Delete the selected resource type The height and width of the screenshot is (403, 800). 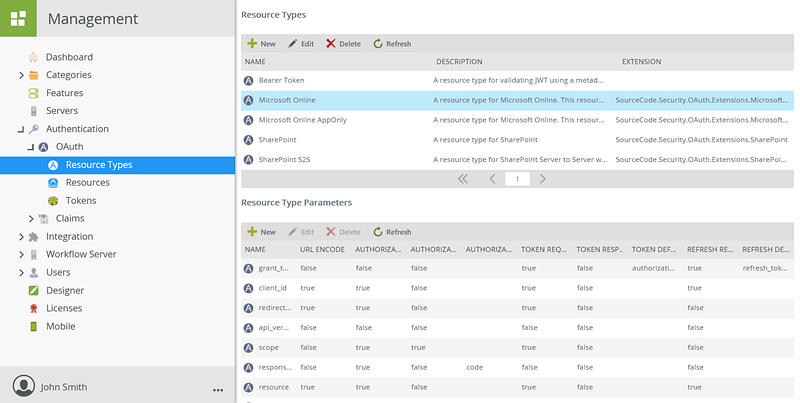[343, 44]
